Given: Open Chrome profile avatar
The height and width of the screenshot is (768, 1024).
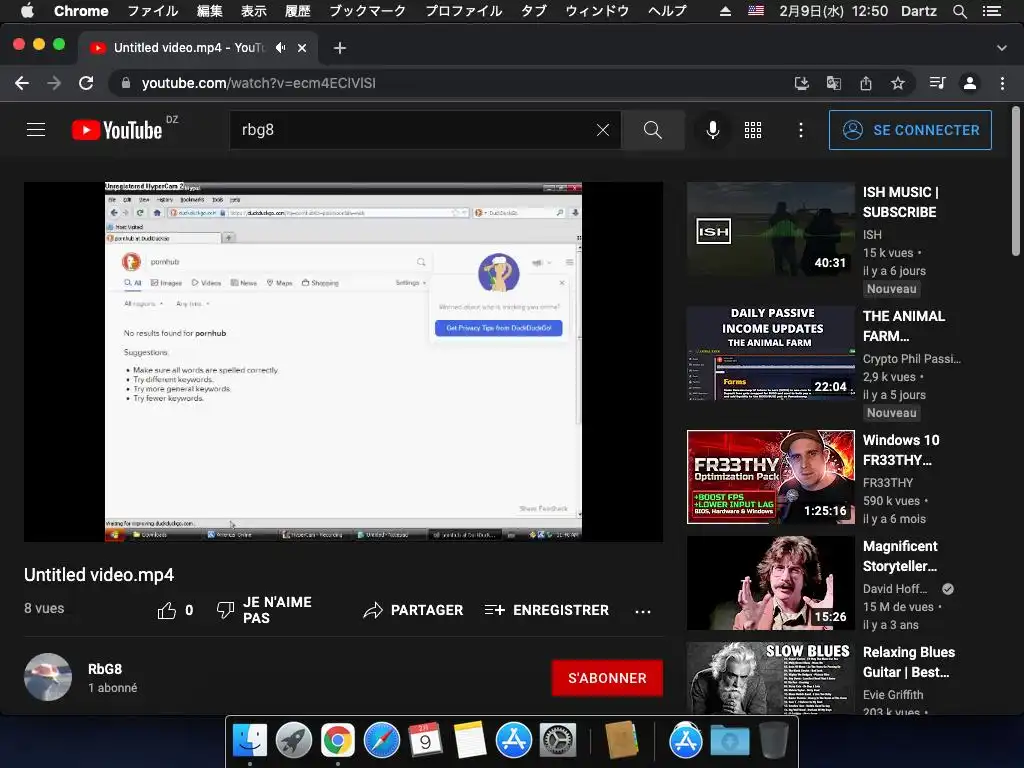Looking at the screenshot, I should click(x=970, y=83).
